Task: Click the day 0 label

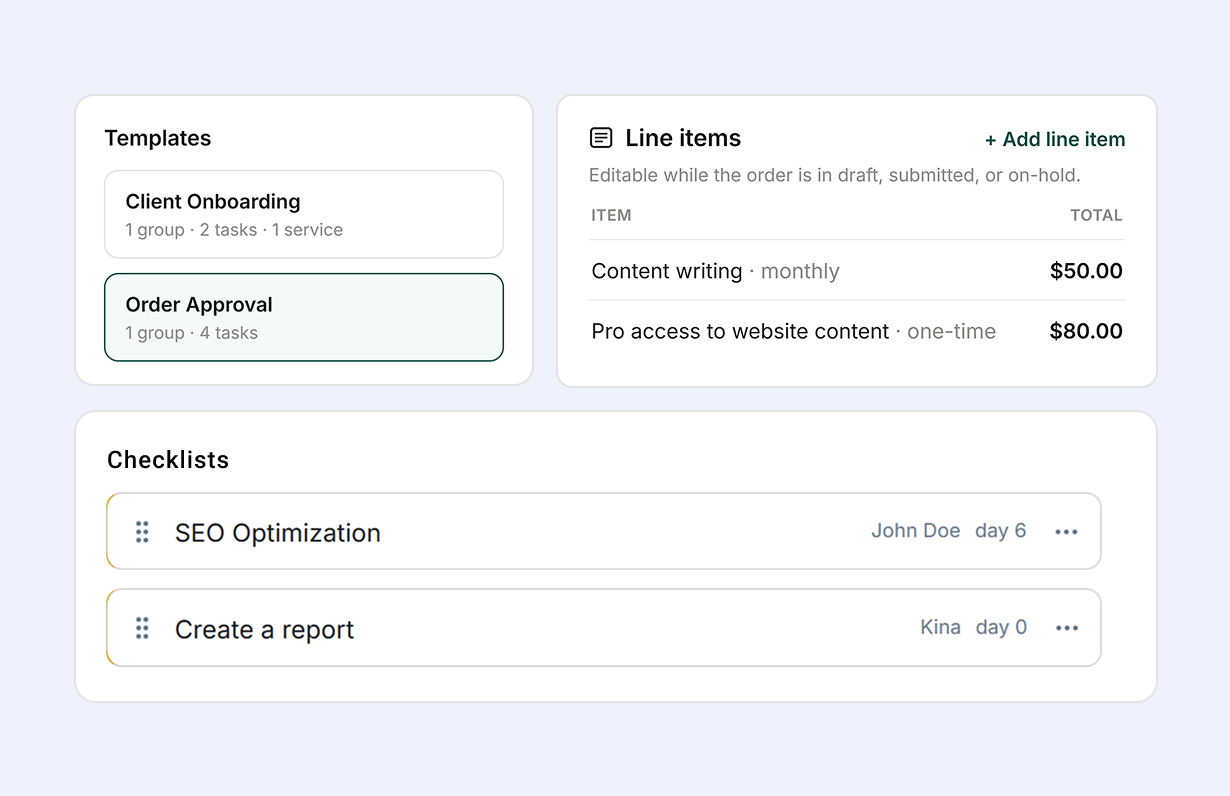Action: point(1001,627)
